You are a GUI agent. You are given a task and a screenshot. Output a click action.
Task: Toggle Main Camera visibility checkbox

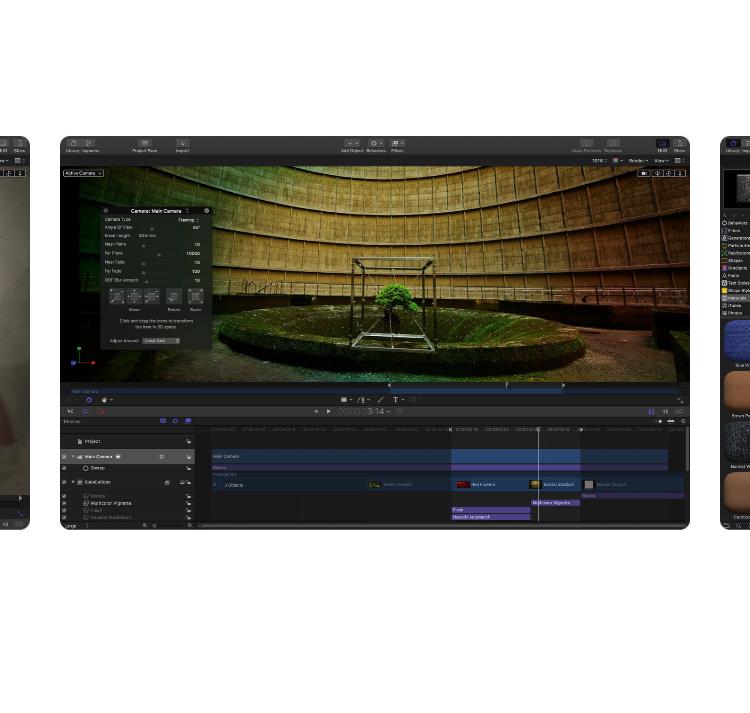click(x=64, y=457)
